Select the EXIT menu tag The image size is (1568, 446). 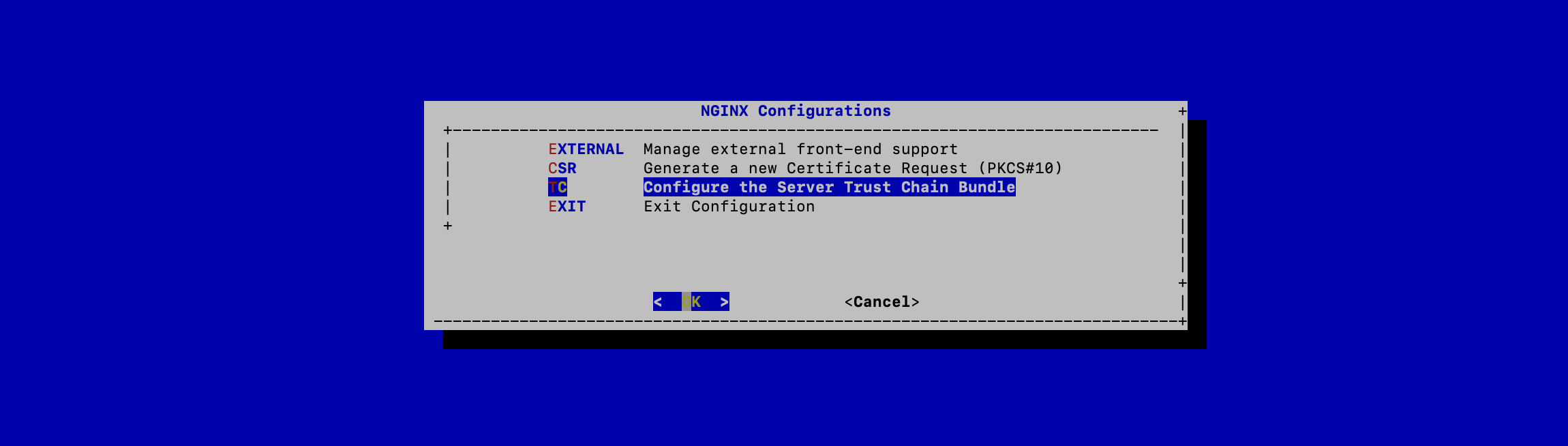tap(567, 207)
